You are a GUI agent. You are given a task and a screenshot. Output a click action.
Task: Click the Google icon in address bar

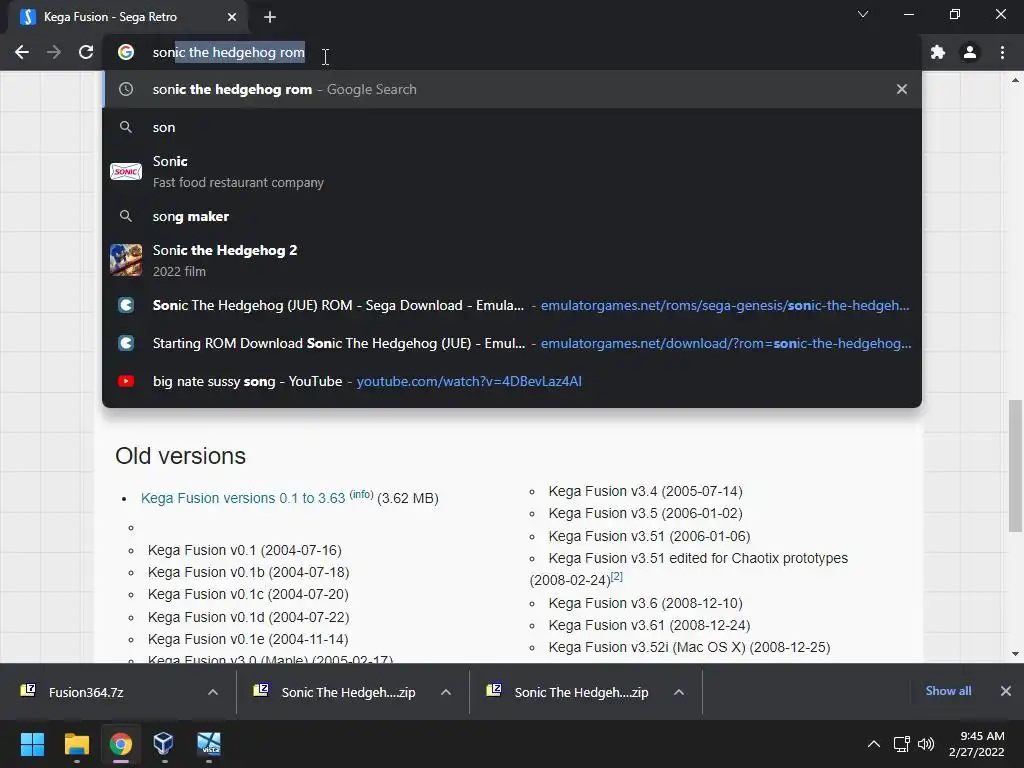(126, 52)
